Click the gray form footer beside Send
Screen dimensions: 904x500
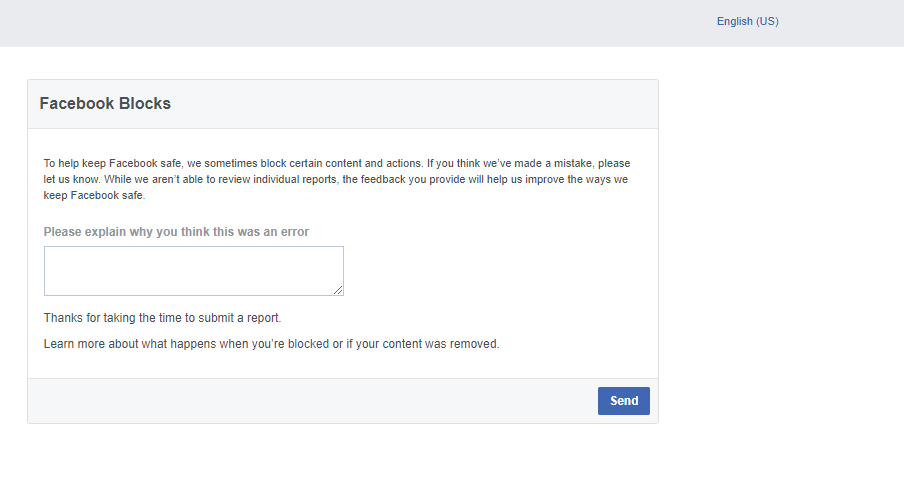(x=311, y=401)
